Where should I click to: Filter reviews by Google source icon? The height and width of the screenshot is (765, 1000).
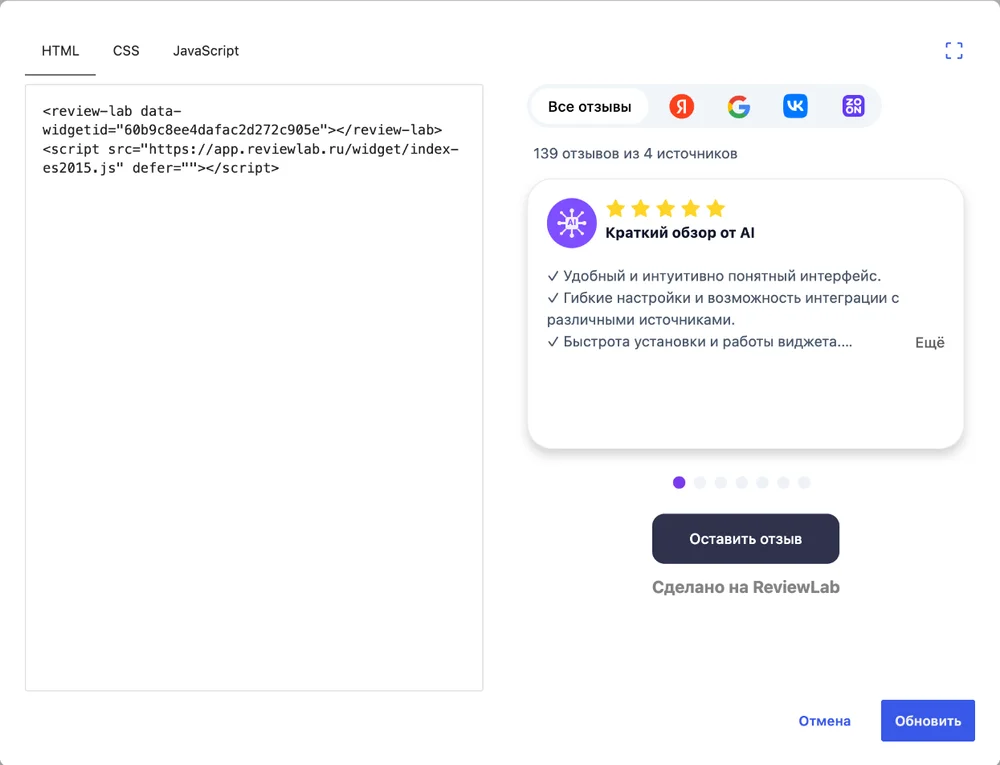[x=739, y=106]
